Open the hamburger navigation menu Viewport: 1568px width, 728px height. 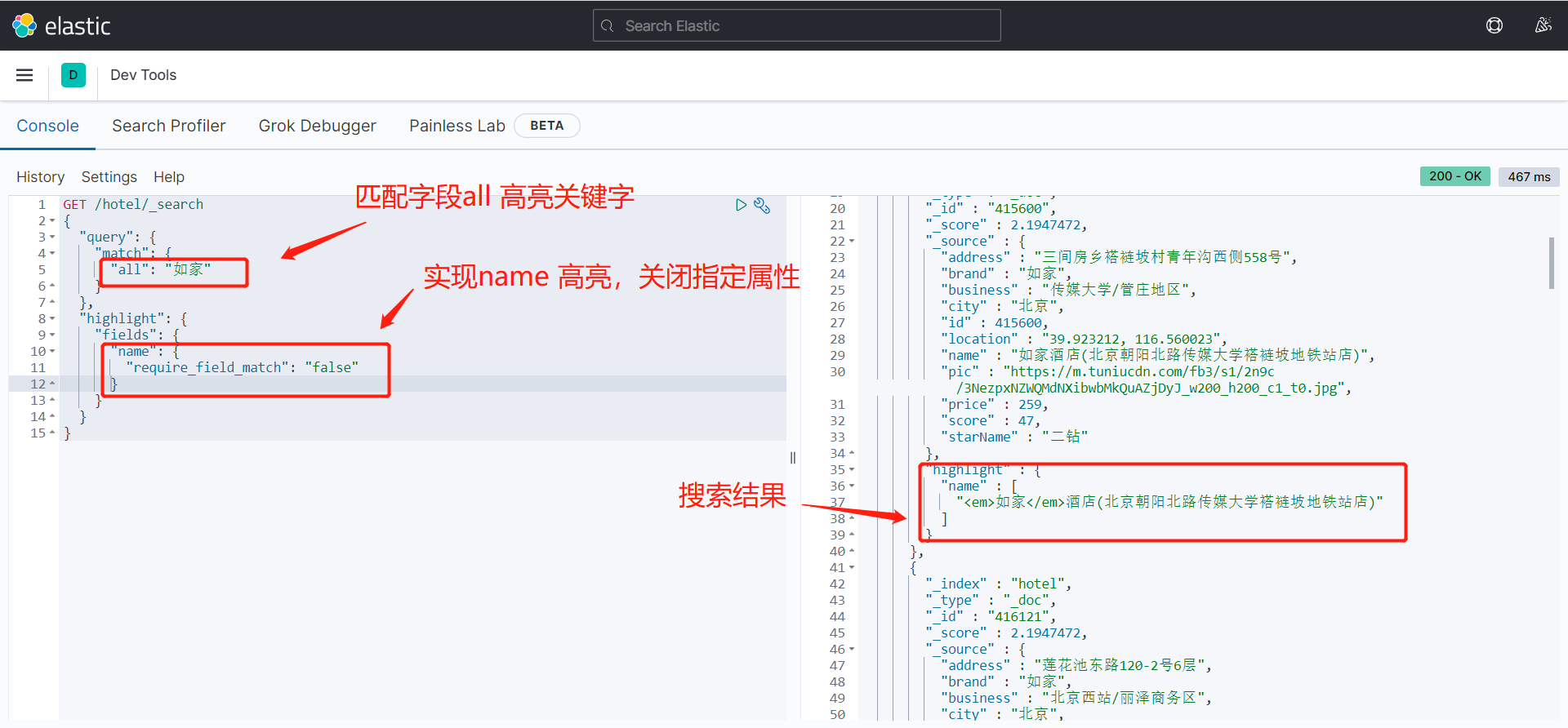(x=24, y=75)
